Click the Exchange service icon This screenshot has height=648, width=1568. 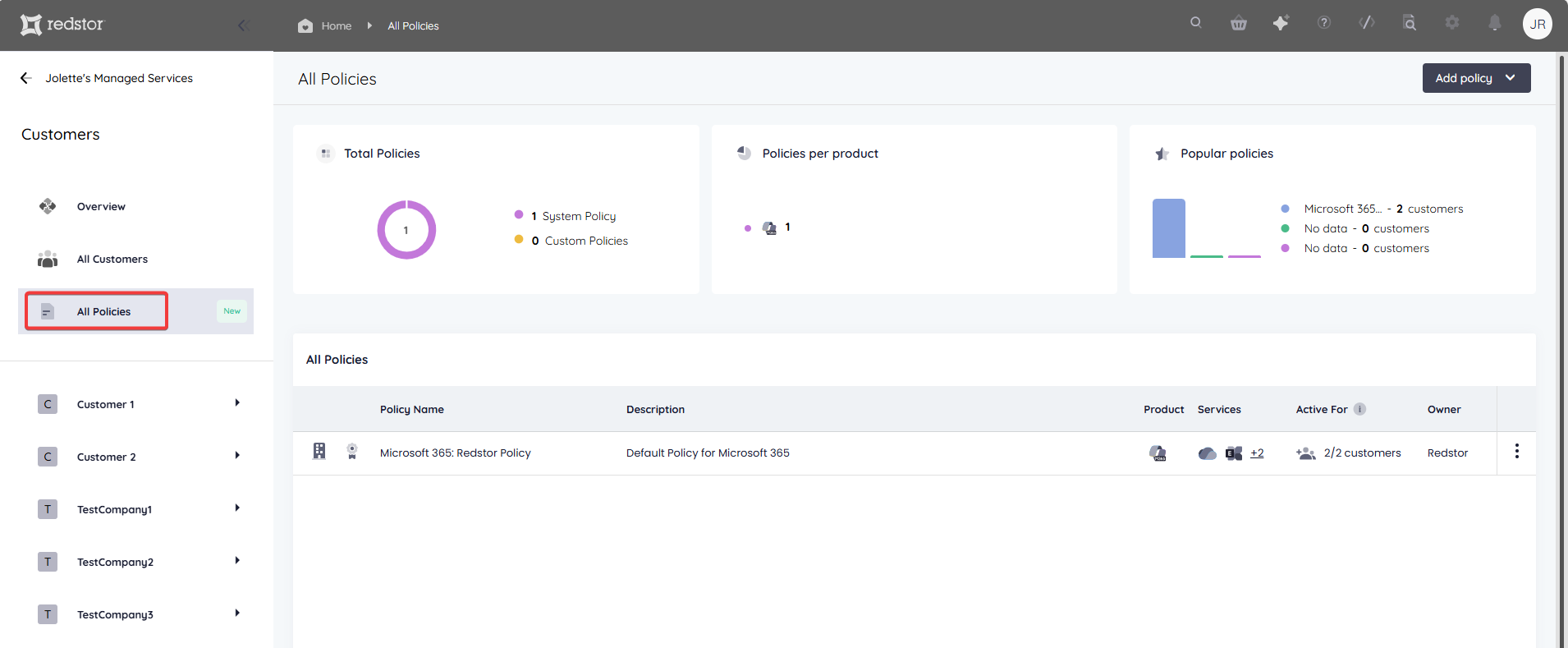(x=1234, y=453)
